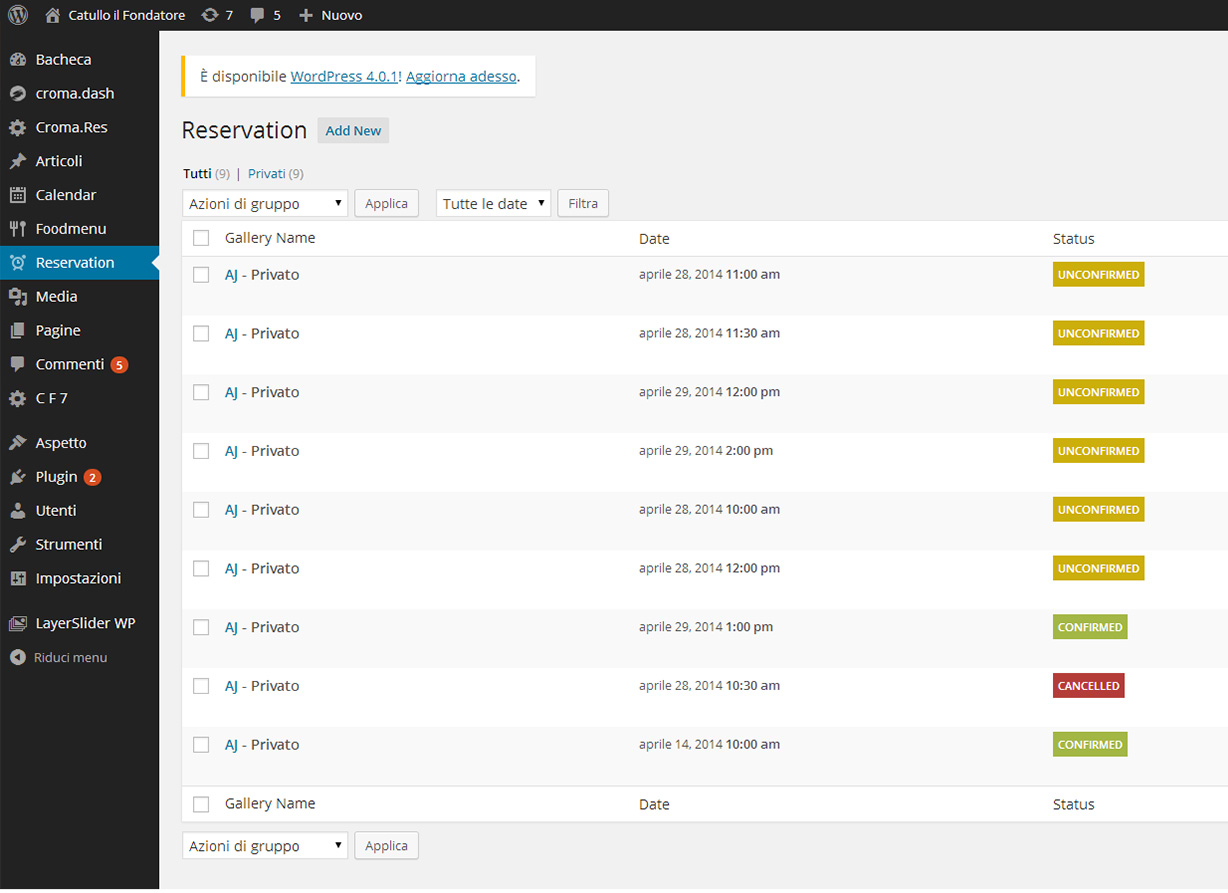Open the comments bubble icon showing 5
Image resolution: width=1228 pixels, height=893 pixels.
coord(258,16)
